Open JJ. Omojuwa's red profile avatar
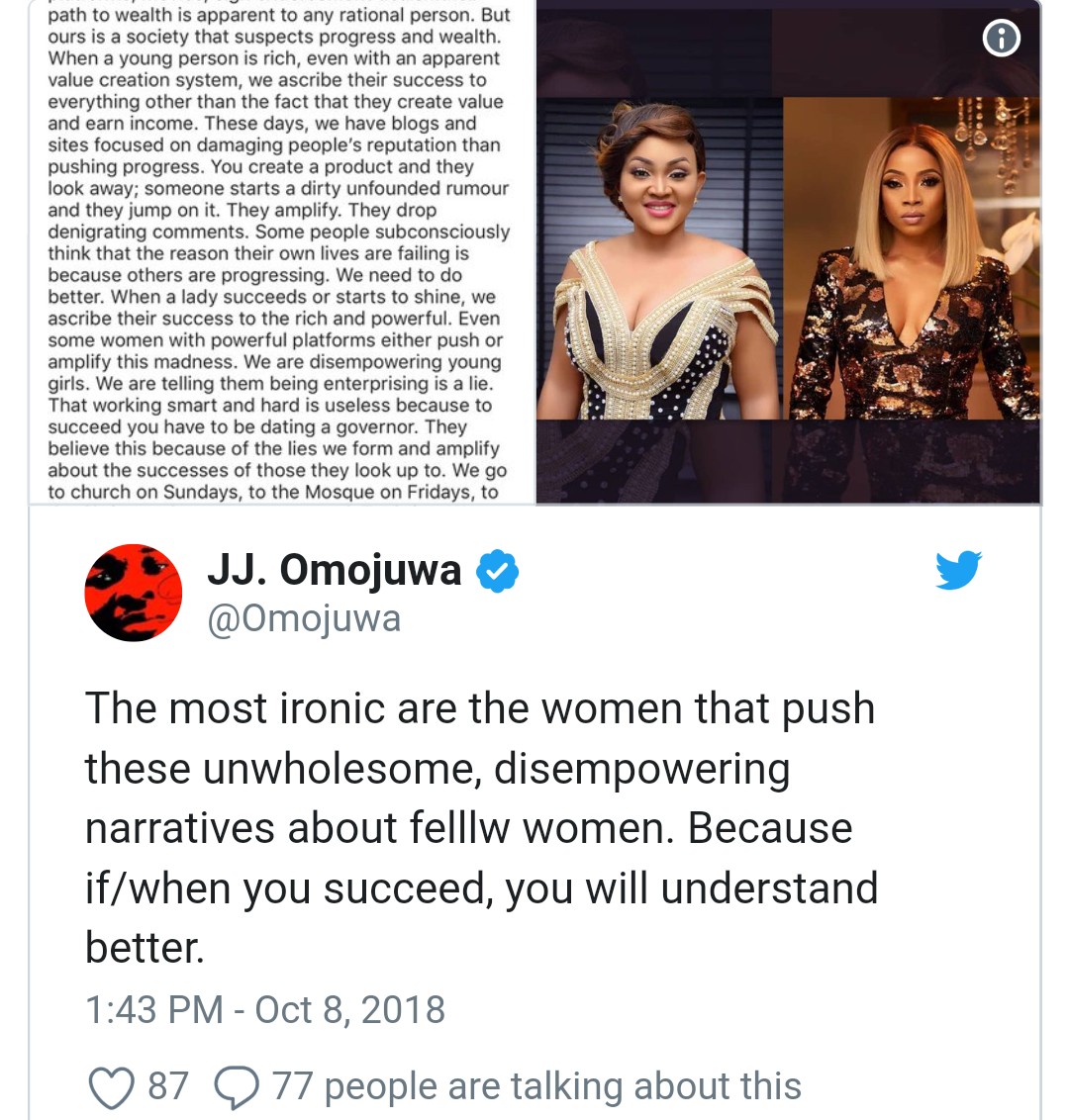 pos(134,593)
